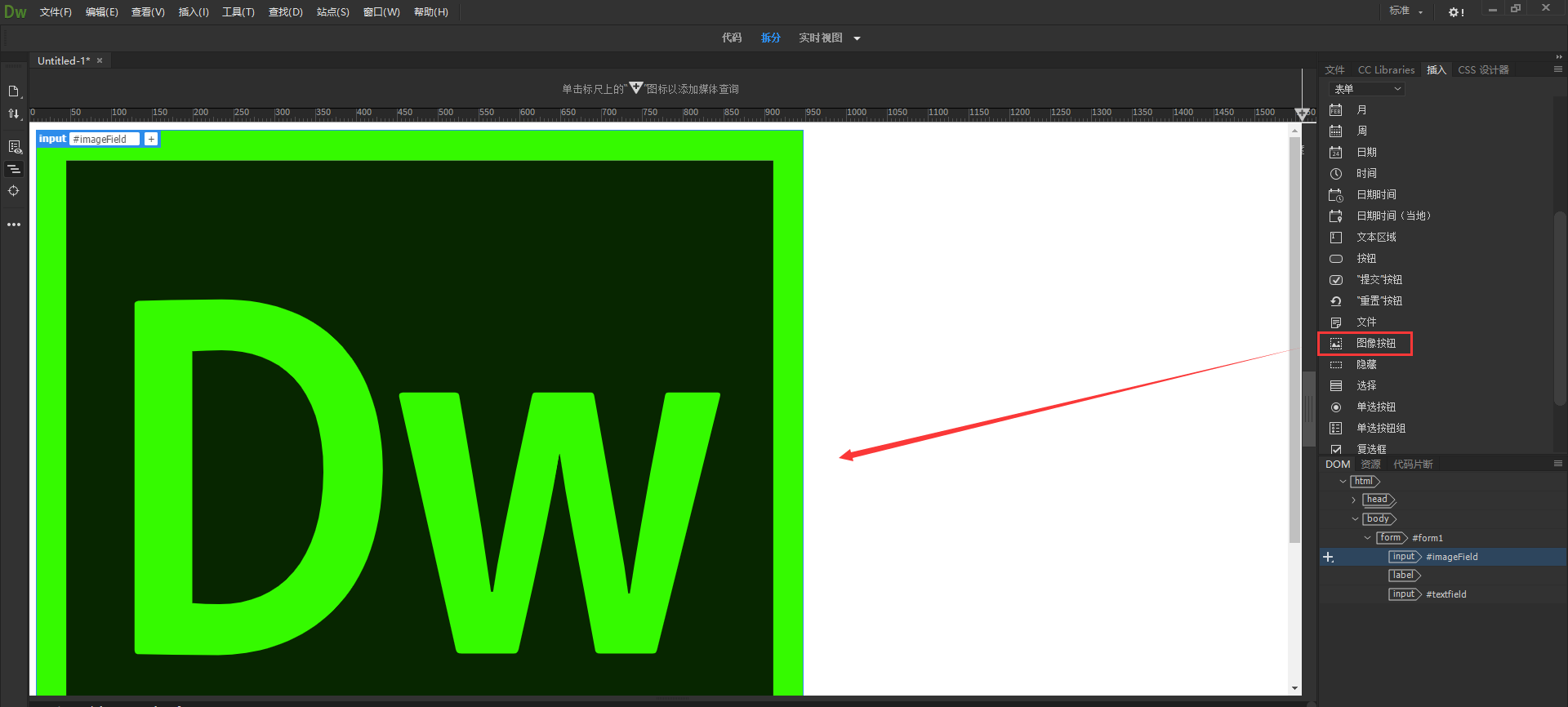
Task: Insert a 文本区域 text area element
Action: tap(1375, 237)
